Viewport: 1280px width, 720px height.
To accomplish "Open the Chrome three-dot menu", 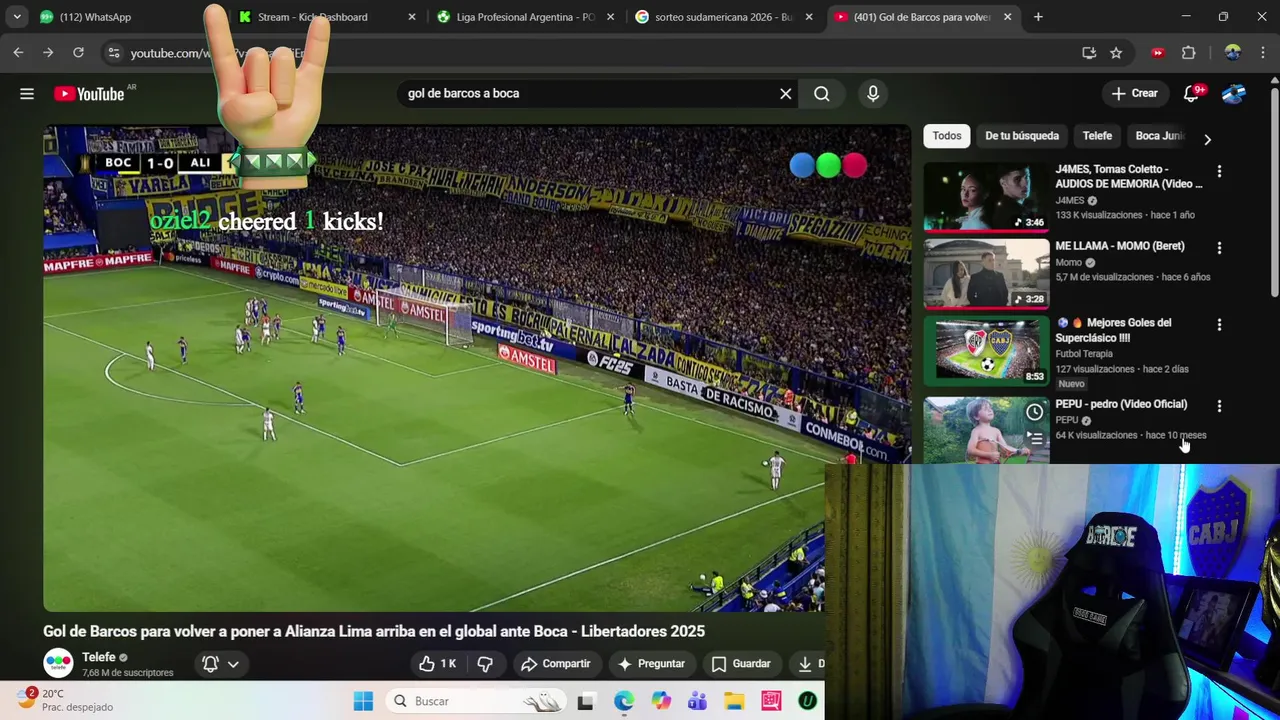I will point(1264,53).
